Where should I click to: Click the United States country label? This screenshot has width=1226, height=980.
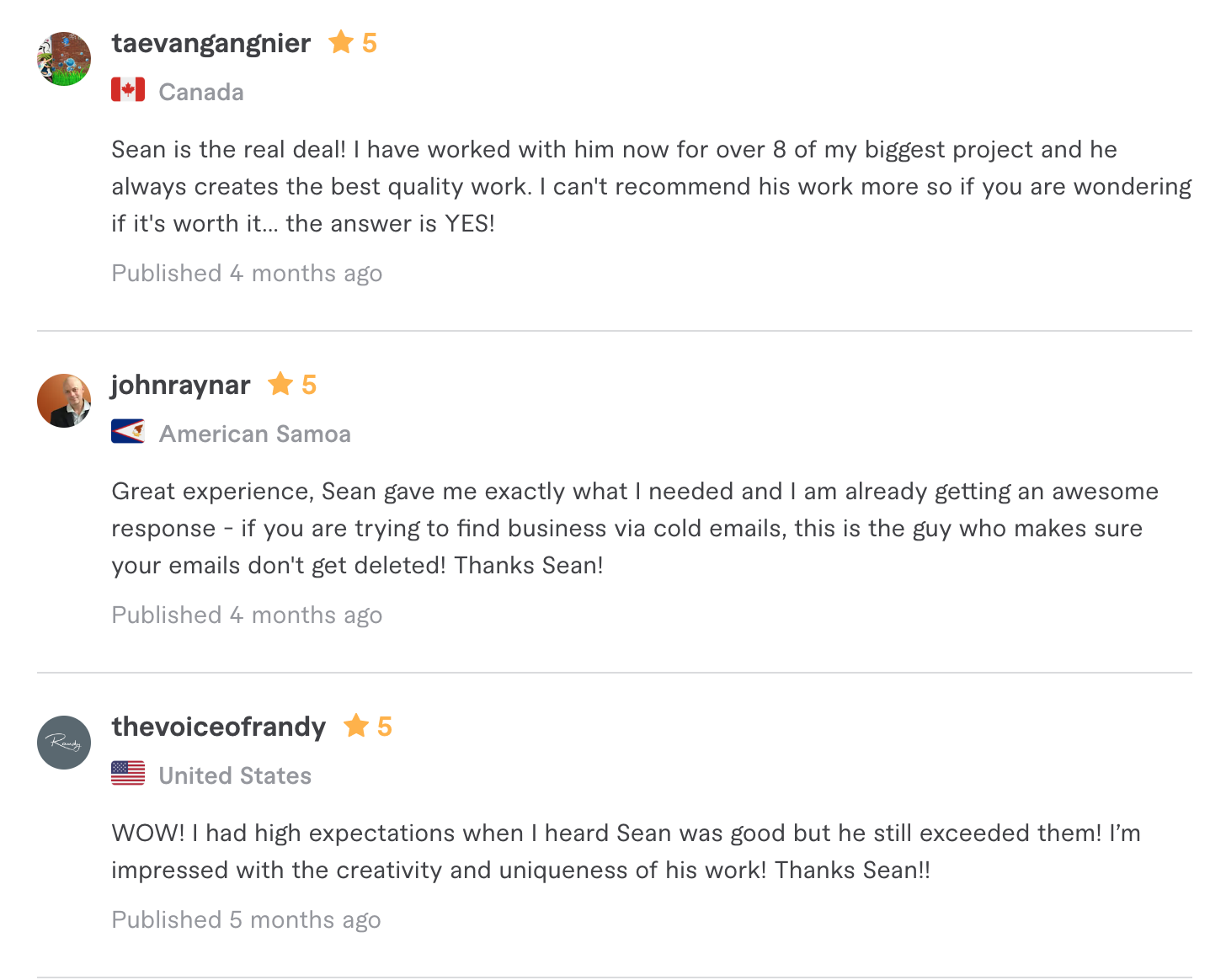point(235,775)
